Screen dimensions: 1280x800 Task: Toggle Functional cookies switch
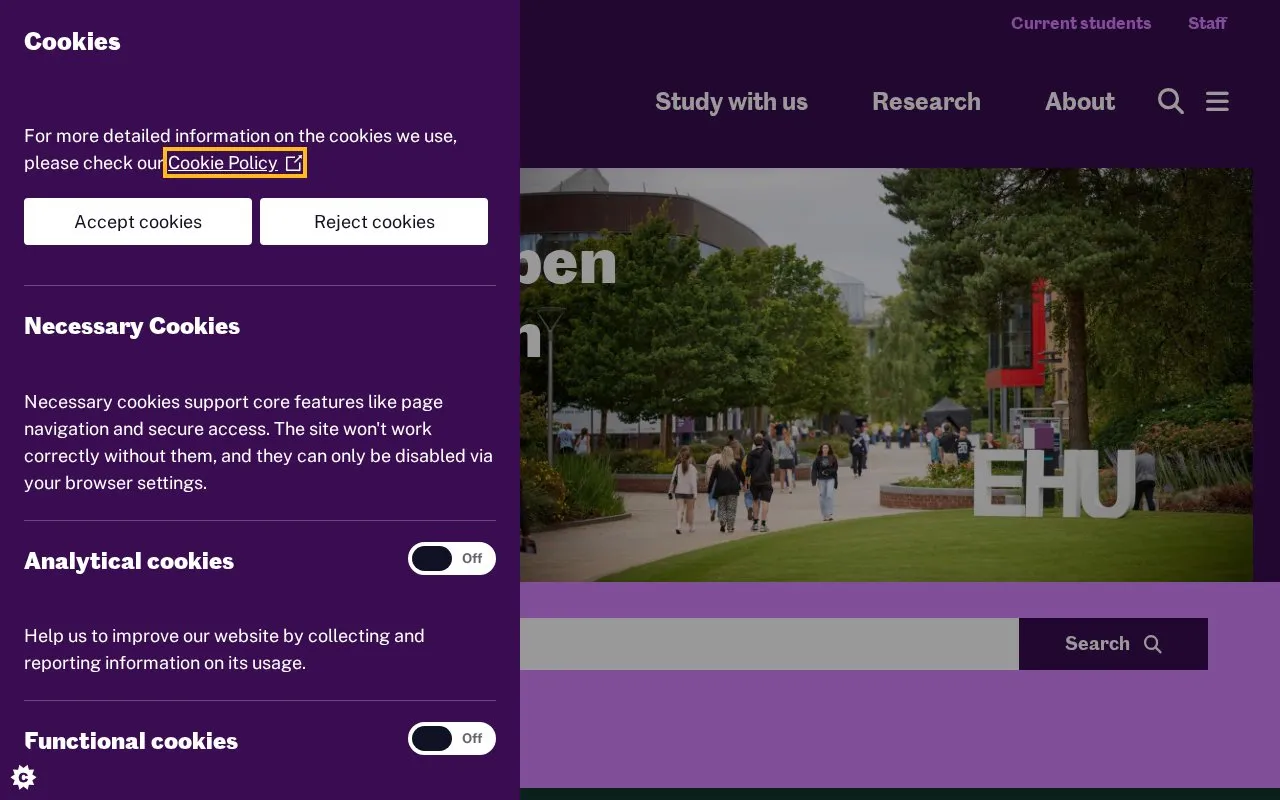click(452, 738)
